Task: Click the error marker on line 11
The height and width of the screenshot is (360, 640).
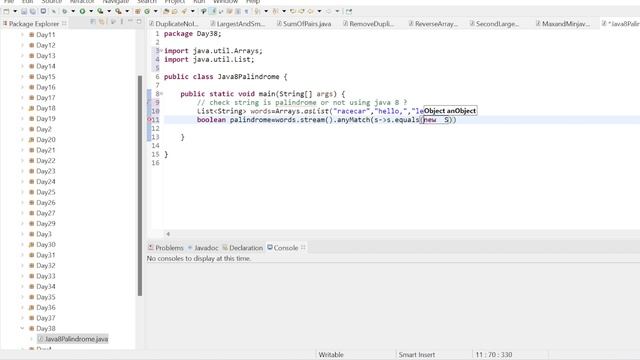Action: (149, 120)
